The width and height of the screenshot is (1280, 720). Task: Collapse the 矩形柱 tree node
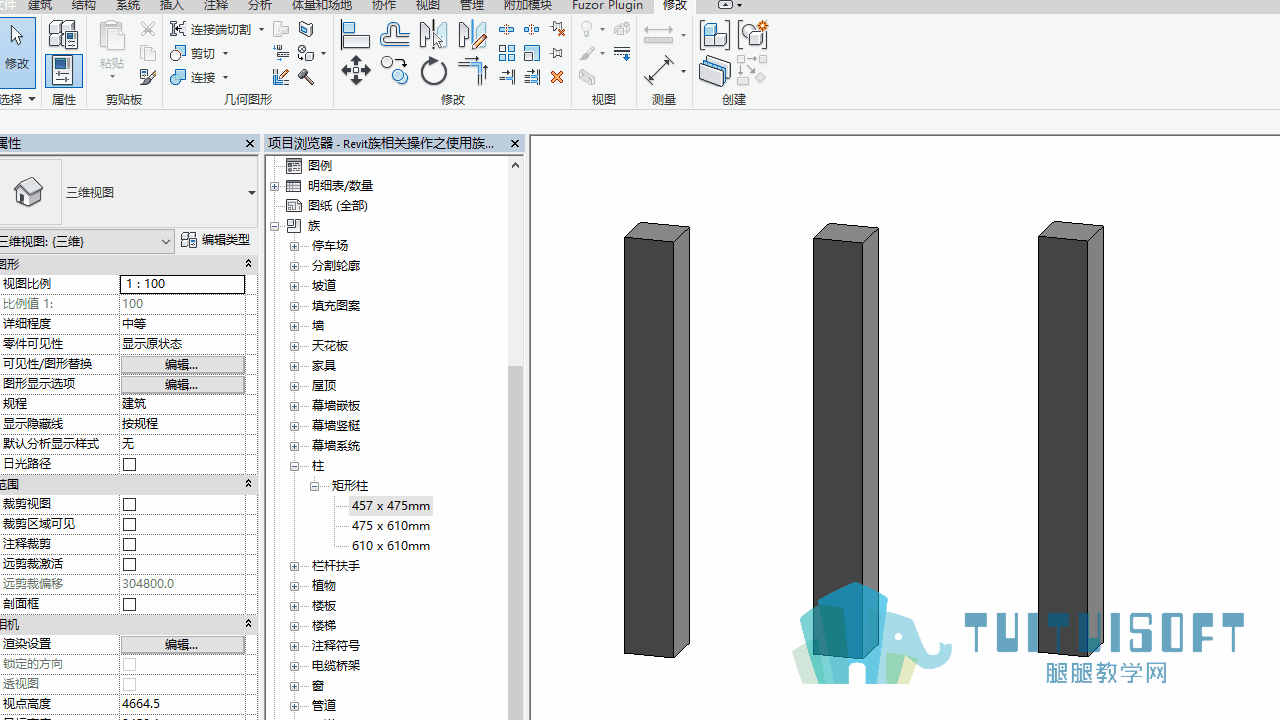pyautogui.click(x=314, y=486)
